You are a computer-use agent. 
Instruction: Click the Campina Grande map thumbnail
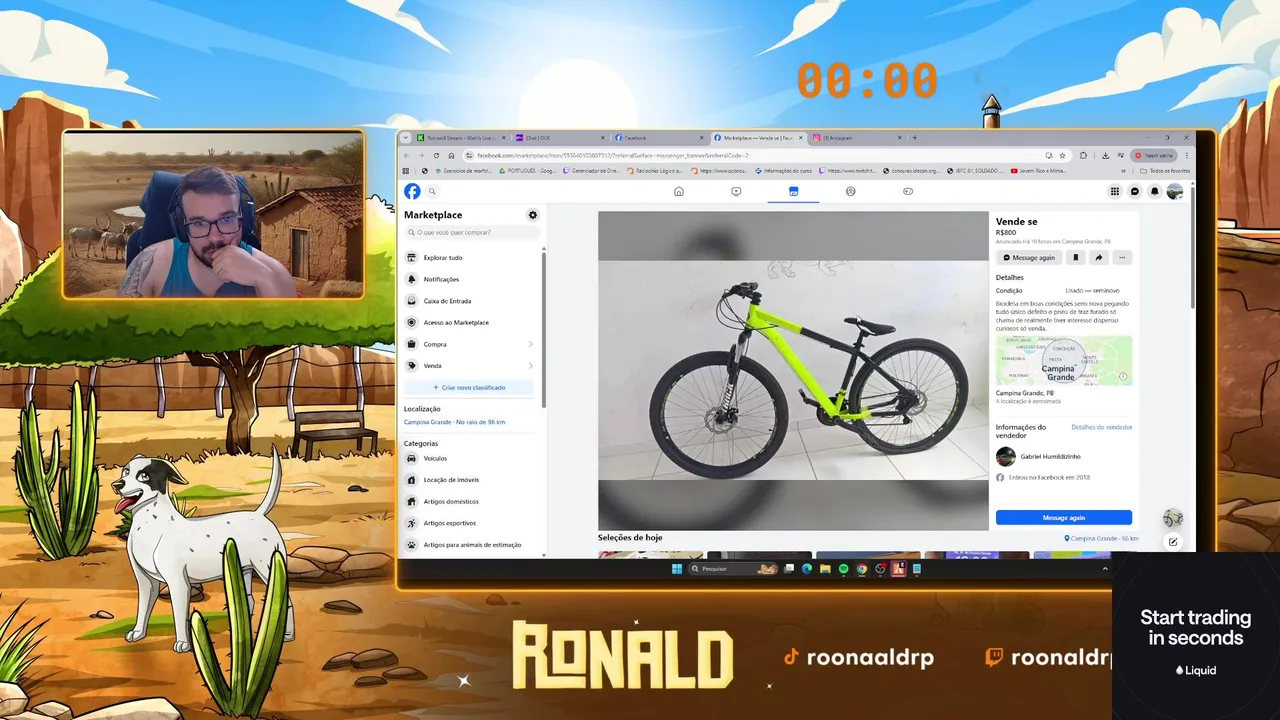click(x=1064, y=360)
